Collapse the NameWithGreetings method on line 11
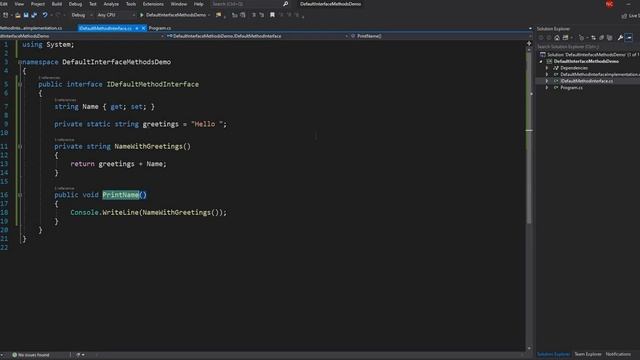 point(20,147)
